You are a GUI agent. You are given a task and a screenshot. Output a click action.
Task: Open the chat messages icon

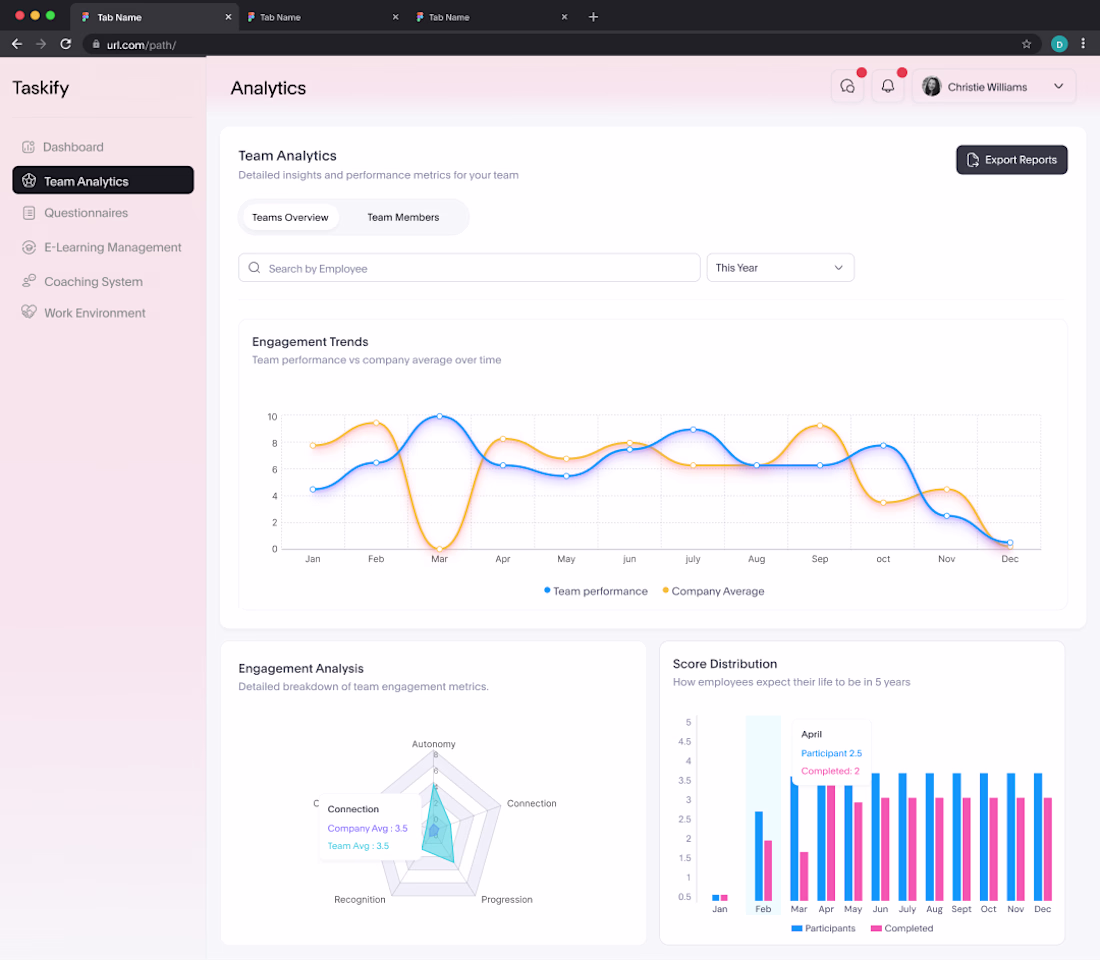pyautogui.click(x=847, y=86)
